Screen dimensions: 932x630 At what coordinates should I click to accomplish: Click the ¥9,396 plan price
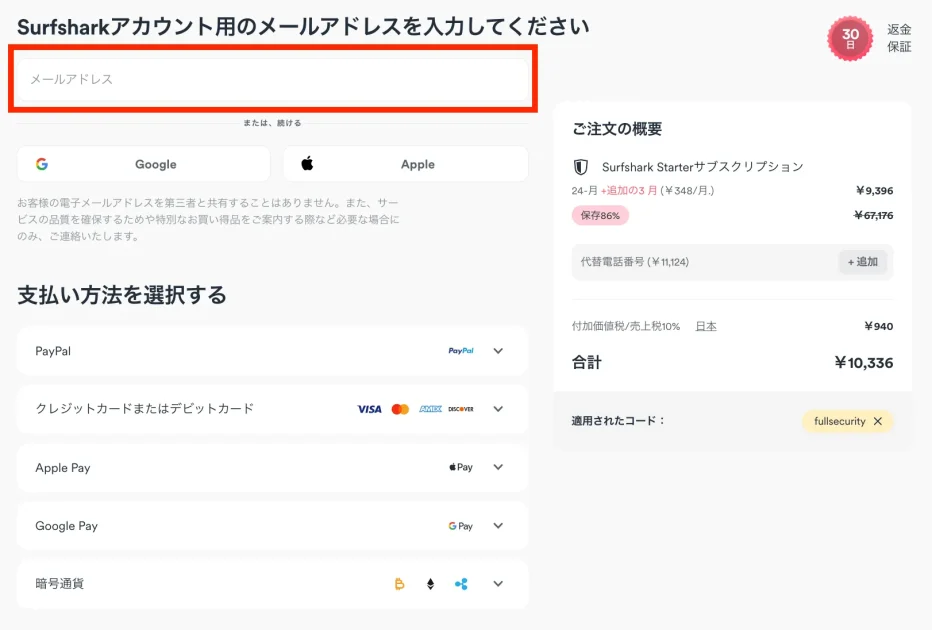click(x=874, y=191)
